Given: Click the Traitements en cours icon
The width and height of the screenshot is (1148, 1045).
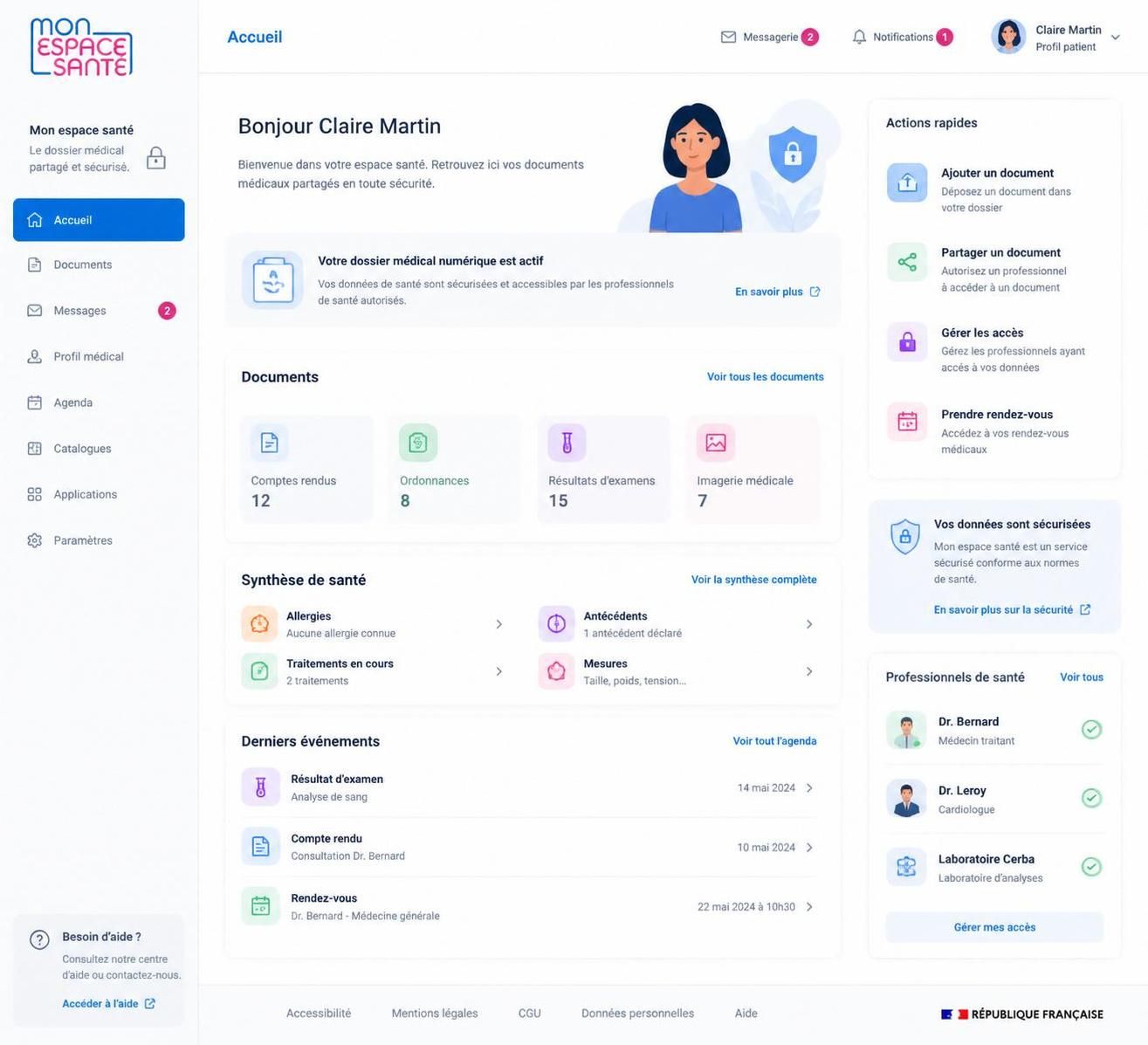Looking at the screenshot, I should 259,671.
